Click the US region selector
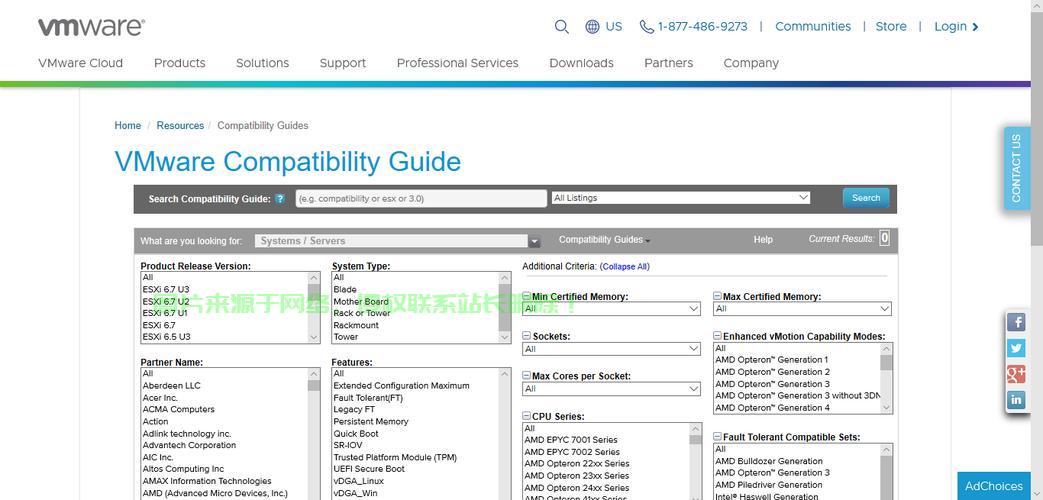 (613, 27)
